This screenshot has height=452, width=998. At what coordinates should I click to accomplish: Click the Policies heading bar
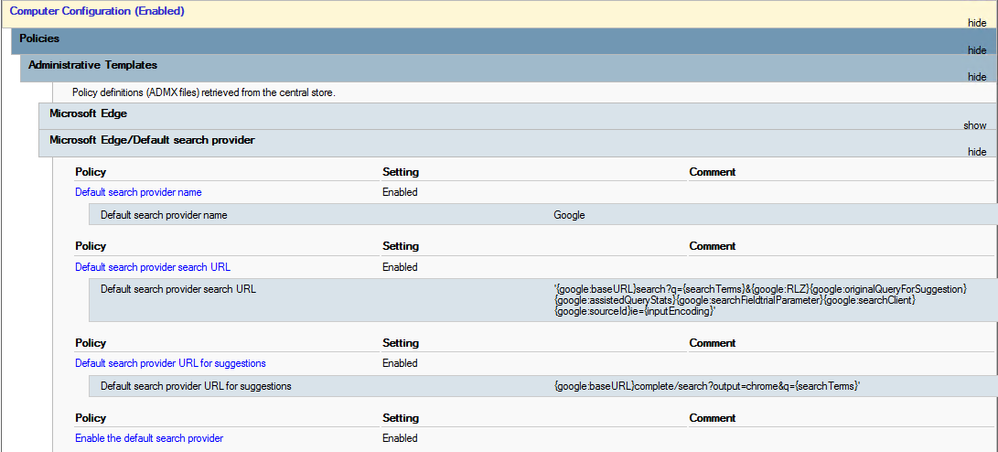point(39,38)
